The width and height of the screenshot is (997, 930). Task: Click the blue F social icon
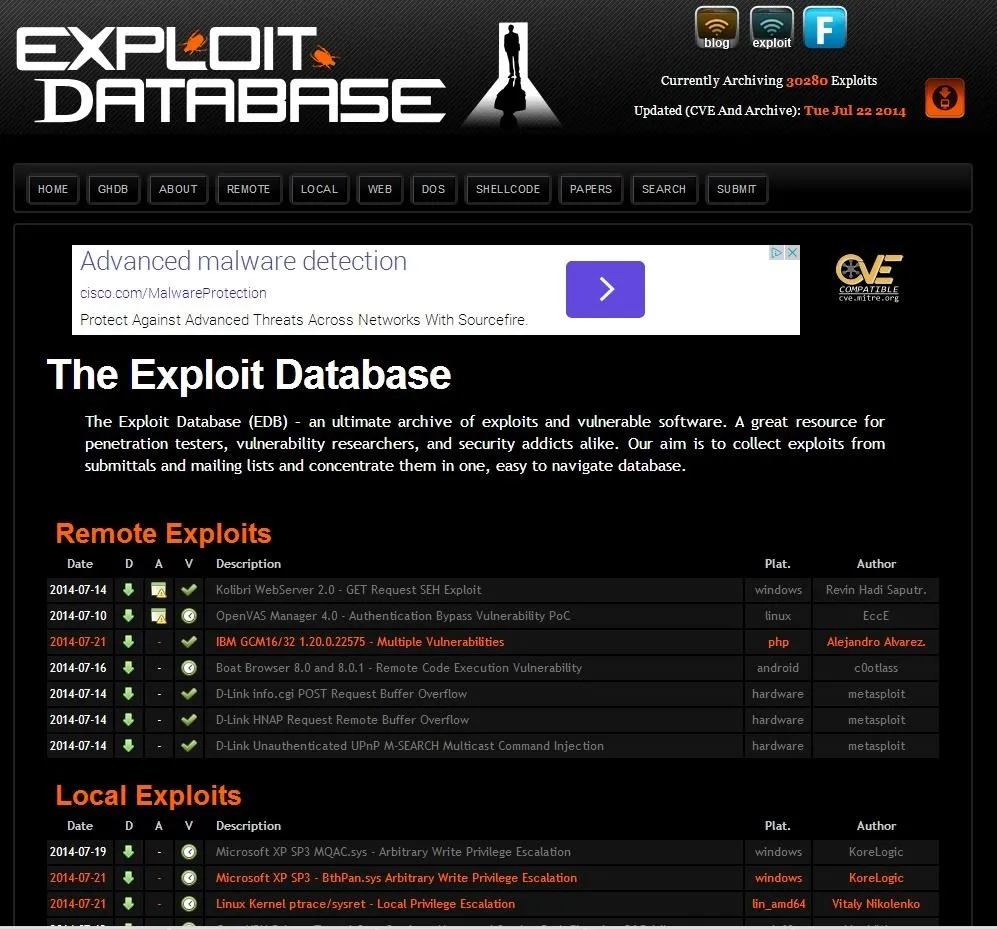coord(825,27)
